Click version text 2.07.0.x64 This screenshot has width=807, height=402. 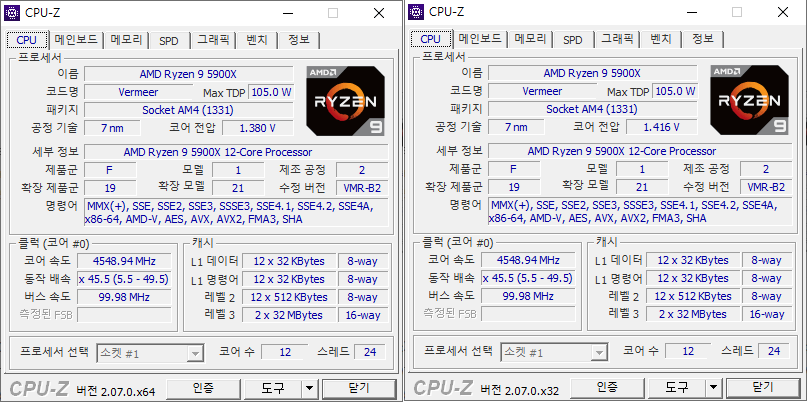click(x=116, y=391)
